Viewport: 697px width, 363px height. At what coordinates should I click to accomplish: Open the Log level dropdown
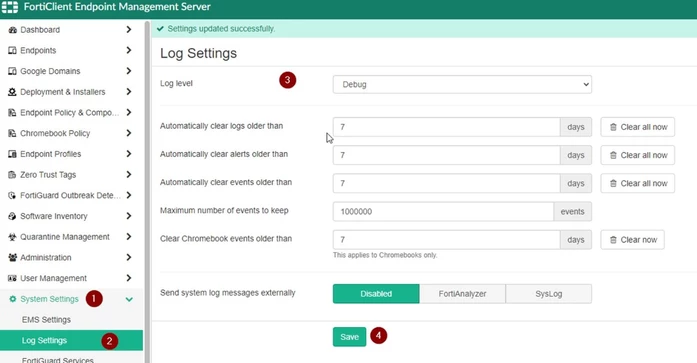coord(462,84)
